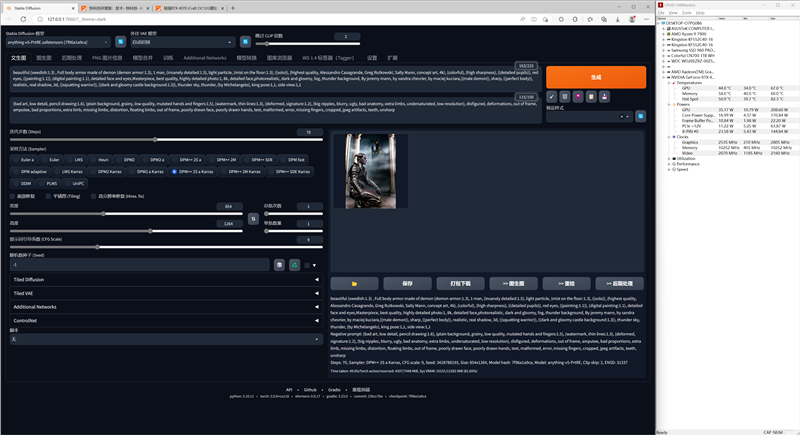The width and height of the screenshot is (800, 435).
Task: Click the save-style floppy icon
Action: [x=604, y=96]
